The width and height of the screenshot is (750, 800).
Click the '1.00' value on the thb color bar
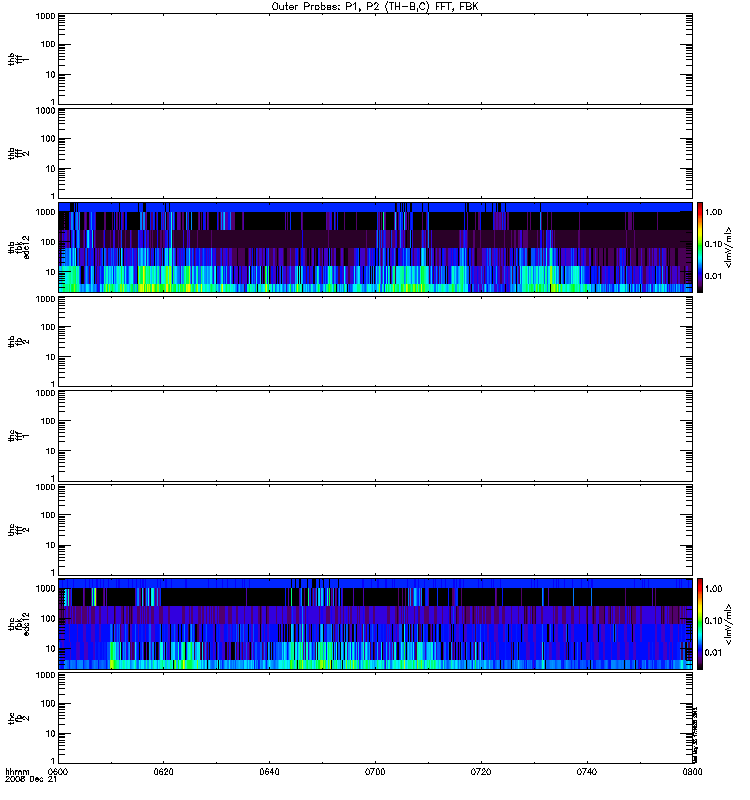pos(713,212)
